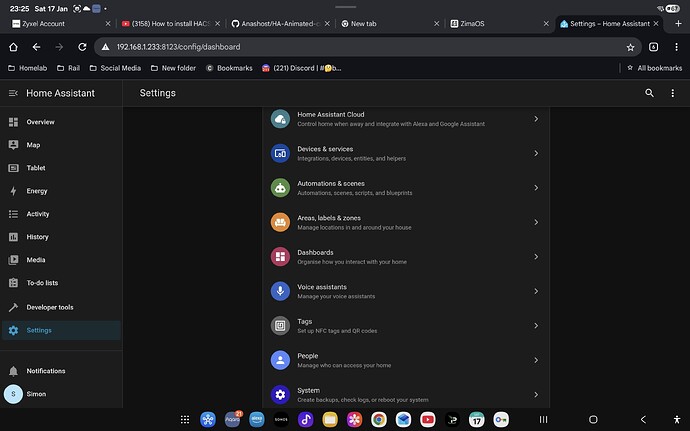Screen dimensions: 690x431
Task: Open Settings page overflow menu
Action: (x=672, y=93)
